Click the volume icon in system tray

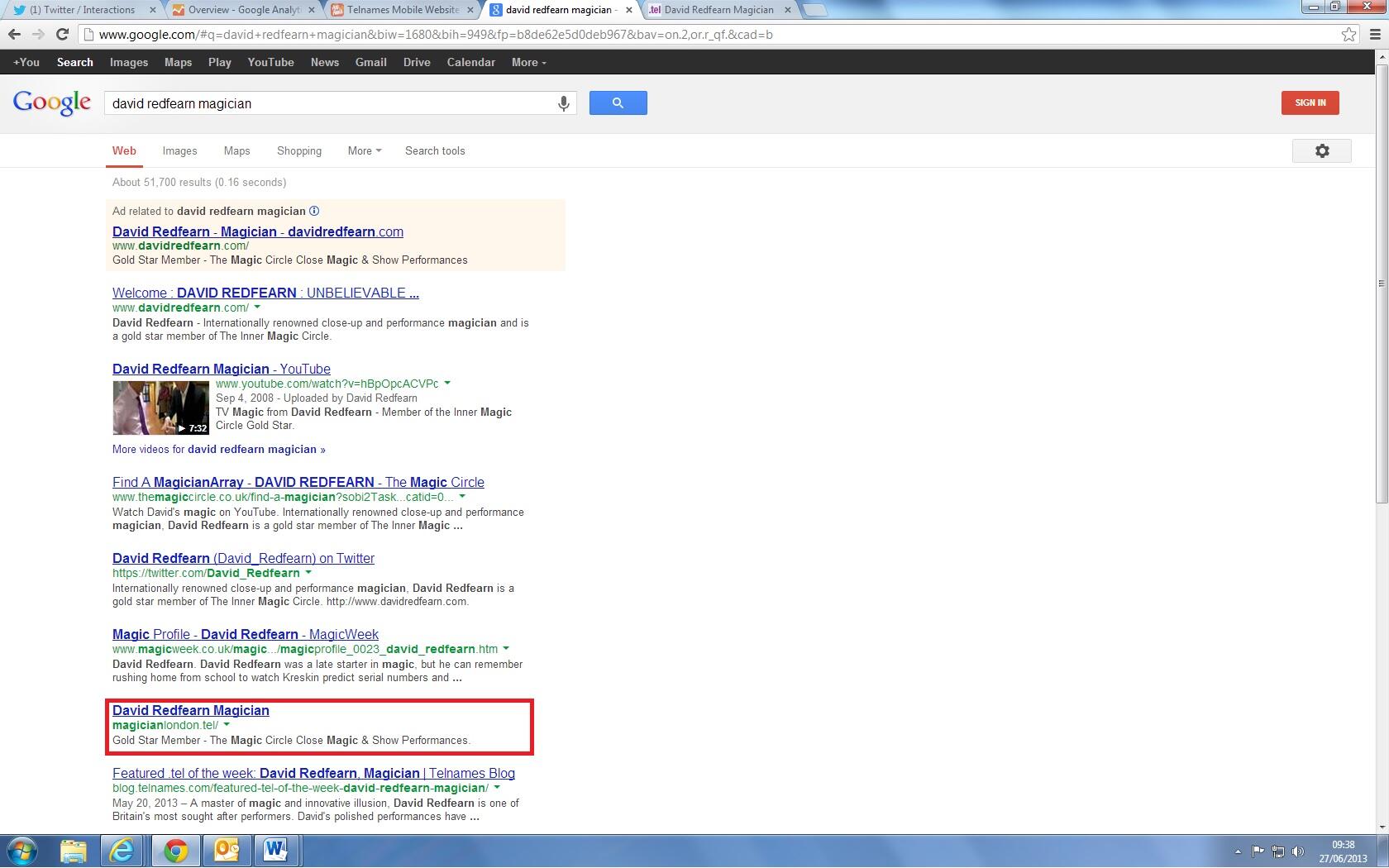[1298, 851]
